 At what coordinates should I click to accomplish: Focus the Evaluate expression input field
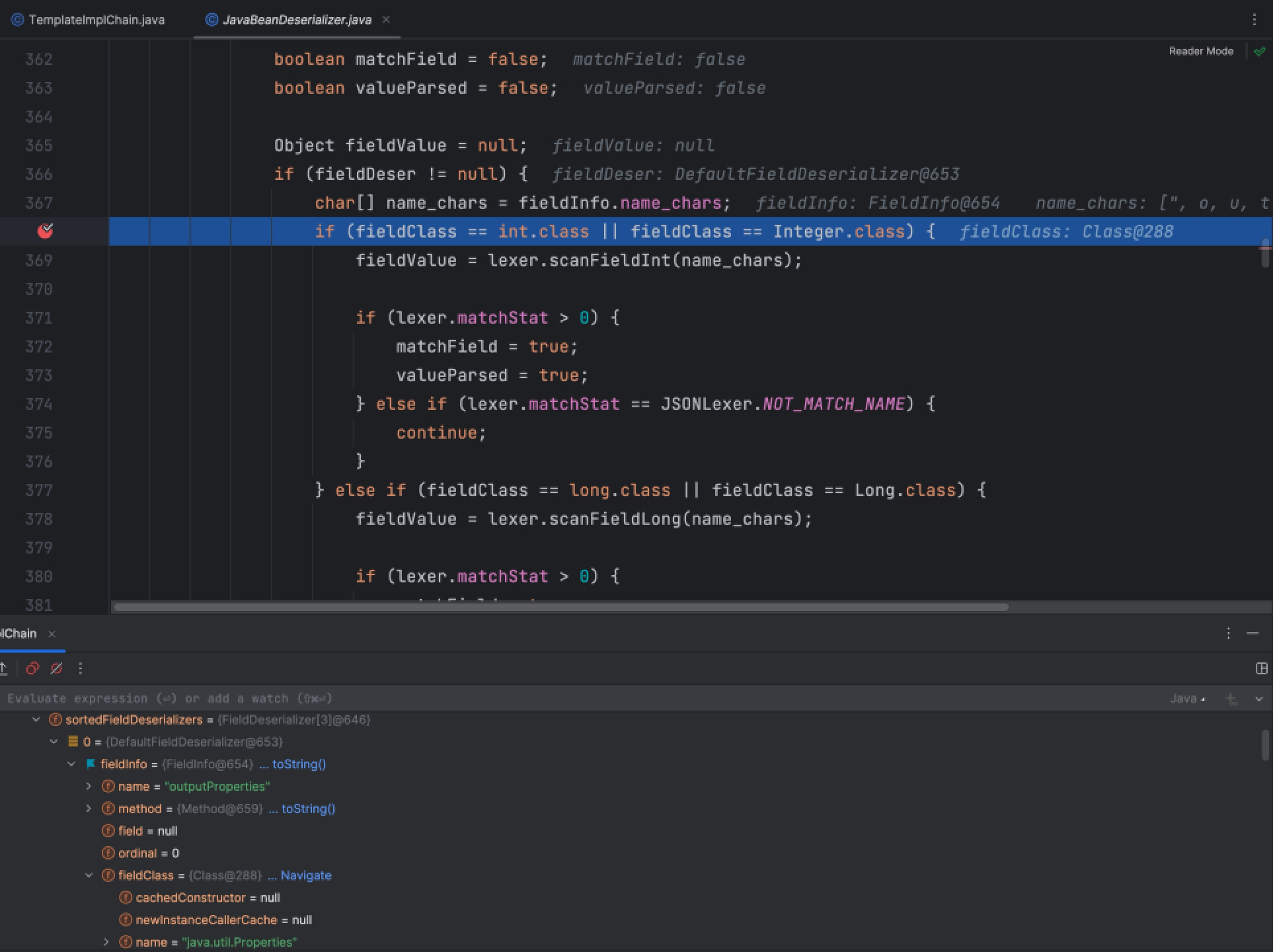(x=582, y=698)
